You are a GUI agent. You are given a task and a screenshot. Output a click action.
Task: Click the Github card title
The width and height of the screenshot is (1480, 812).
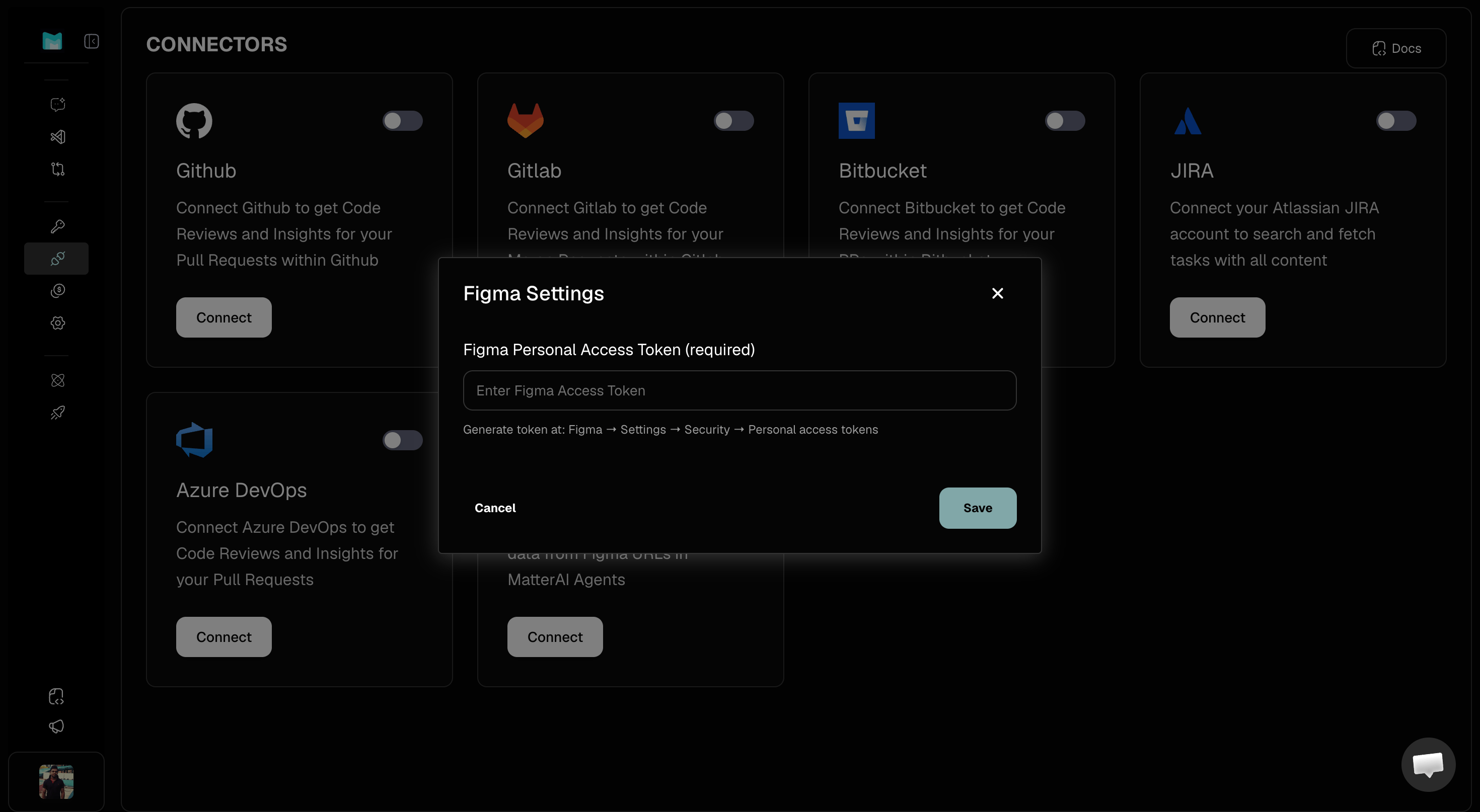[206, 171]
